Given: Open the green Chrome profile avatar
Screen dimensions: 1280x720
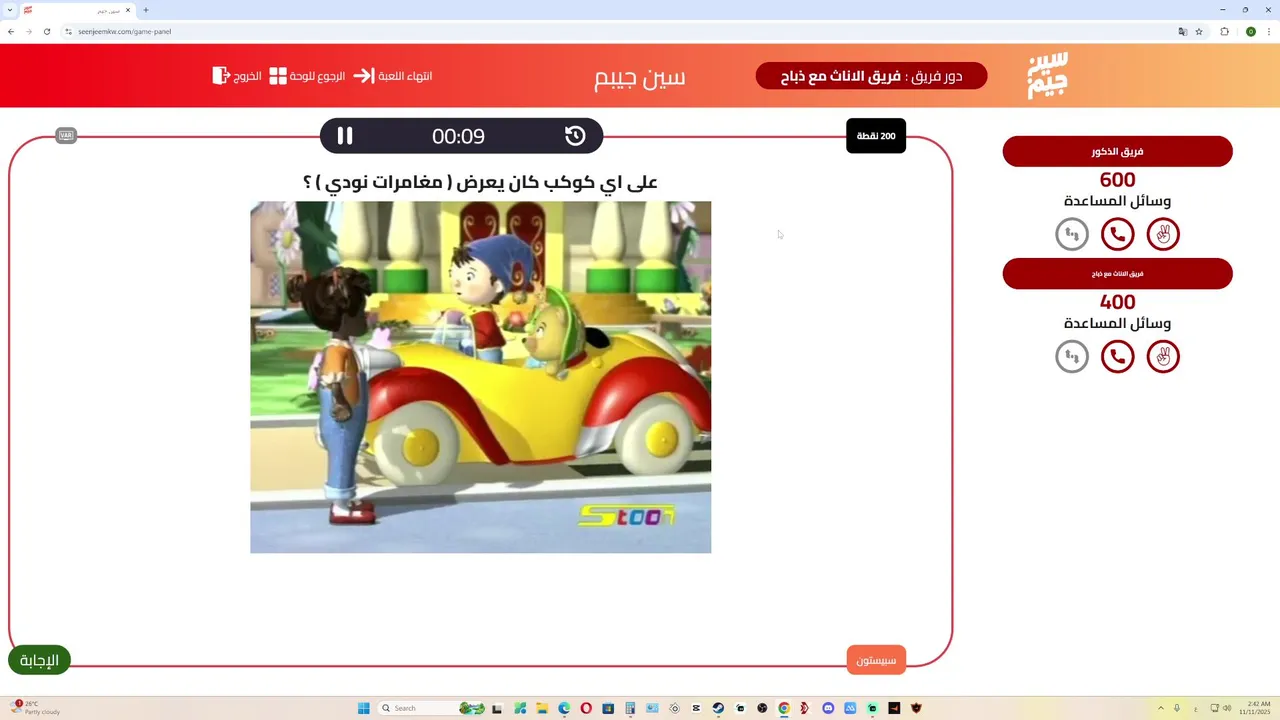Looking at the screenshot, I should pyautogui.click(x=1250, y=31).
